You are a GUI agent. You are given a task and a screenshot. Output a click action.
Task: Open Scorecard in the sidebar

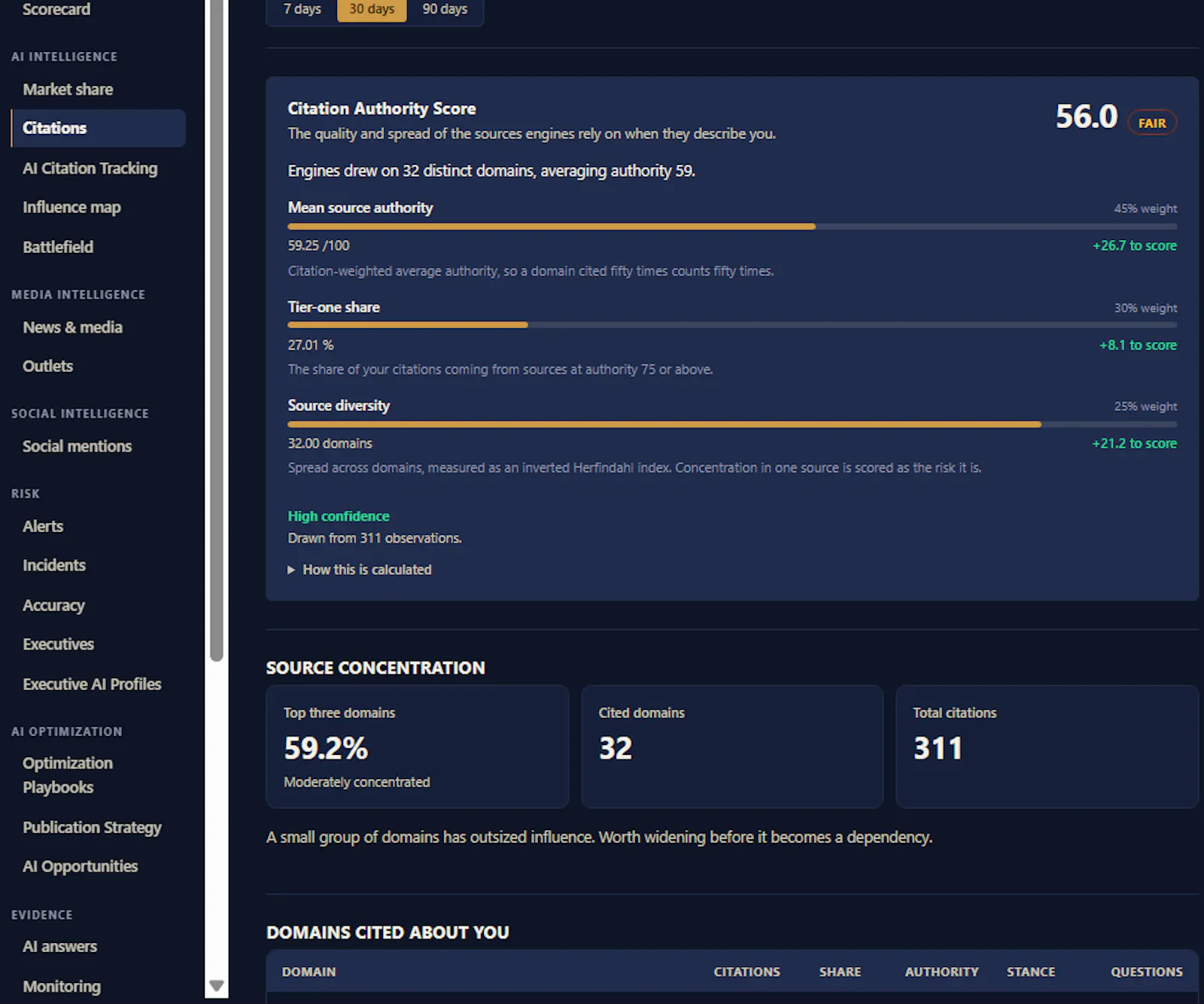[x=56, y=9]
